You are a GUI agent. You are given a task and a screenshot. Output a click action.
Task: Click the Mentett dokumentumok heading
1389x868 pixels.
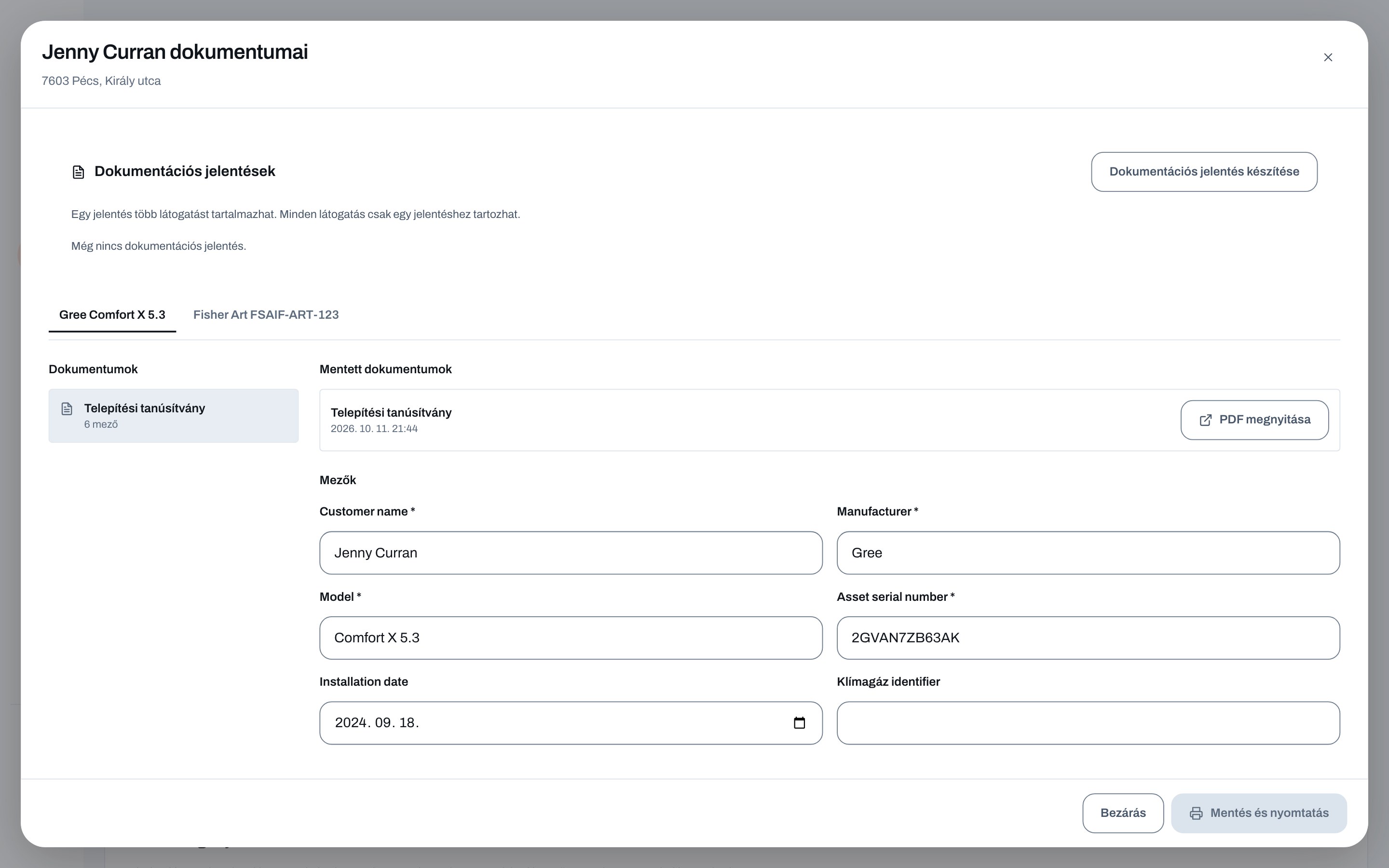click(x=386, y=369)
